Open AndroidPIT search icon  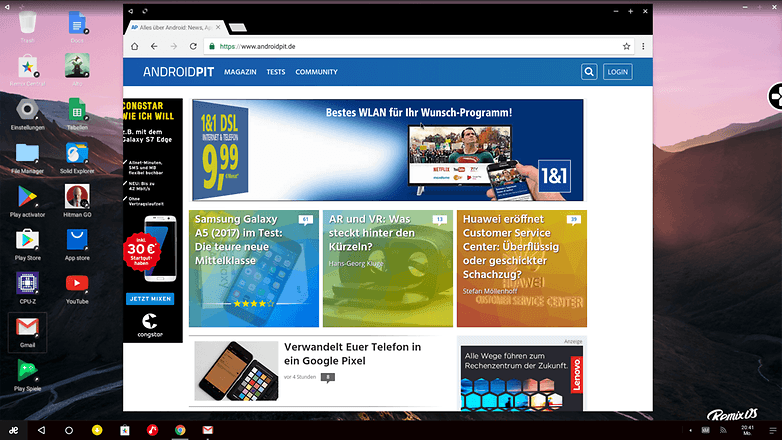tap(589, 72)
